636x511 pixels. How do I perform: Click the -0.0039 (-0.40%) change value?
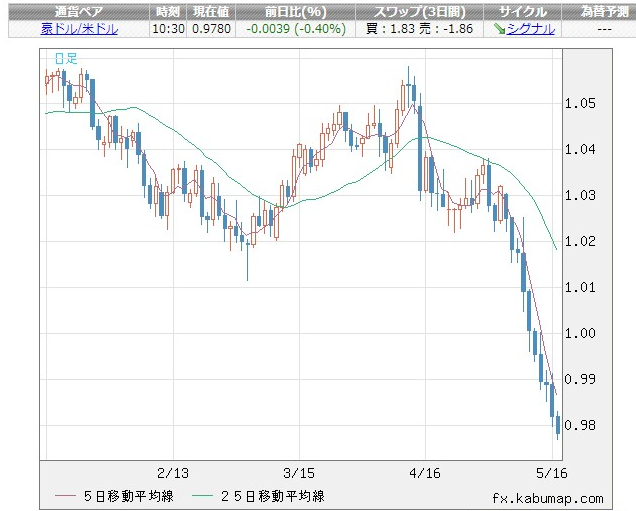(x=294, y=29)
